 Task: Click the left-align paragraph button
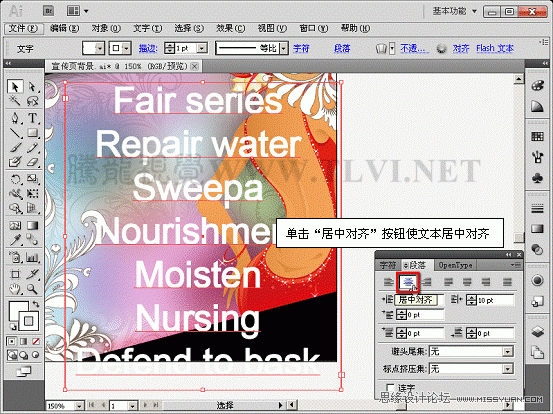point(389,281)
